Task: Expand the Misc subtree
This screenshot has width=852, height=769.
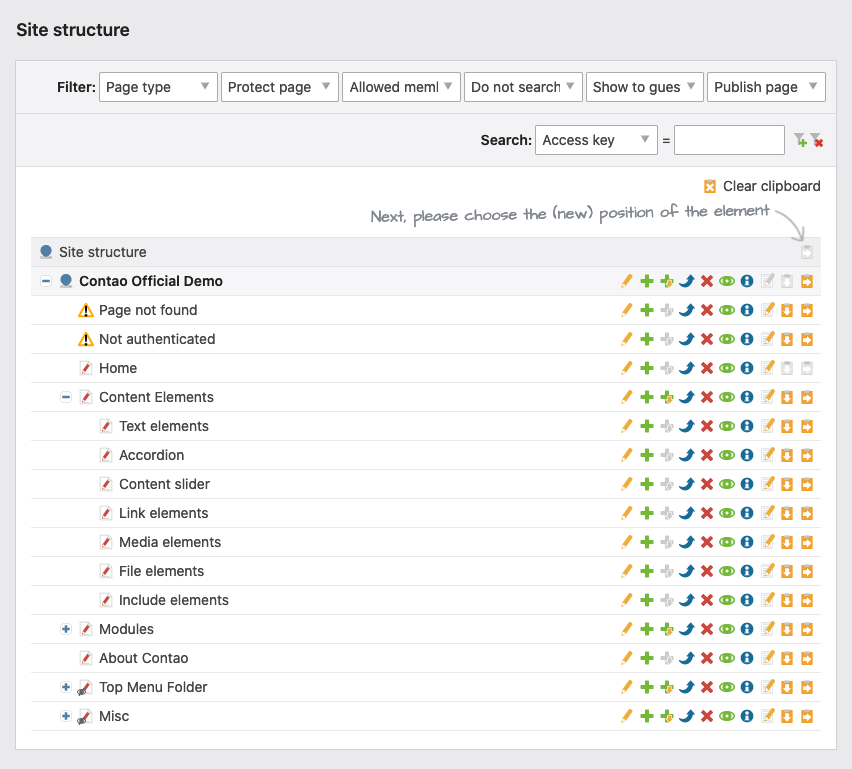Action: pos(66,716)
